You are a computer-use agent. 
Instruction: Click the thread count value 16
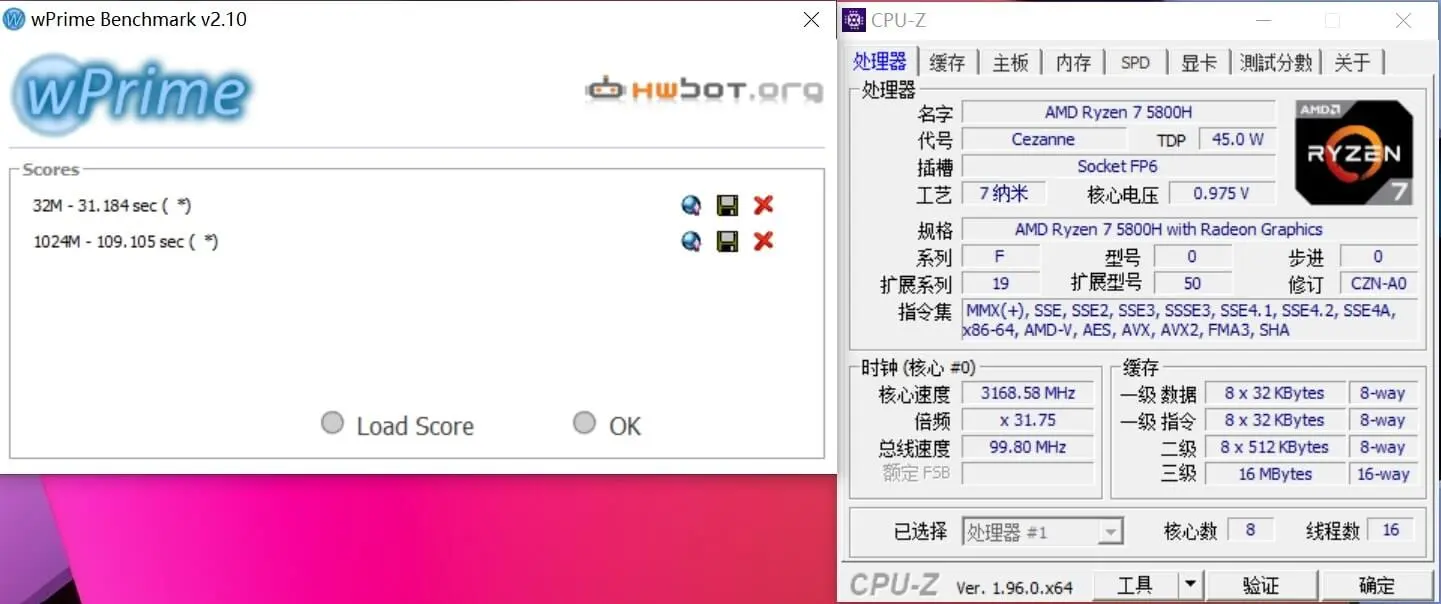point(1391,530)
